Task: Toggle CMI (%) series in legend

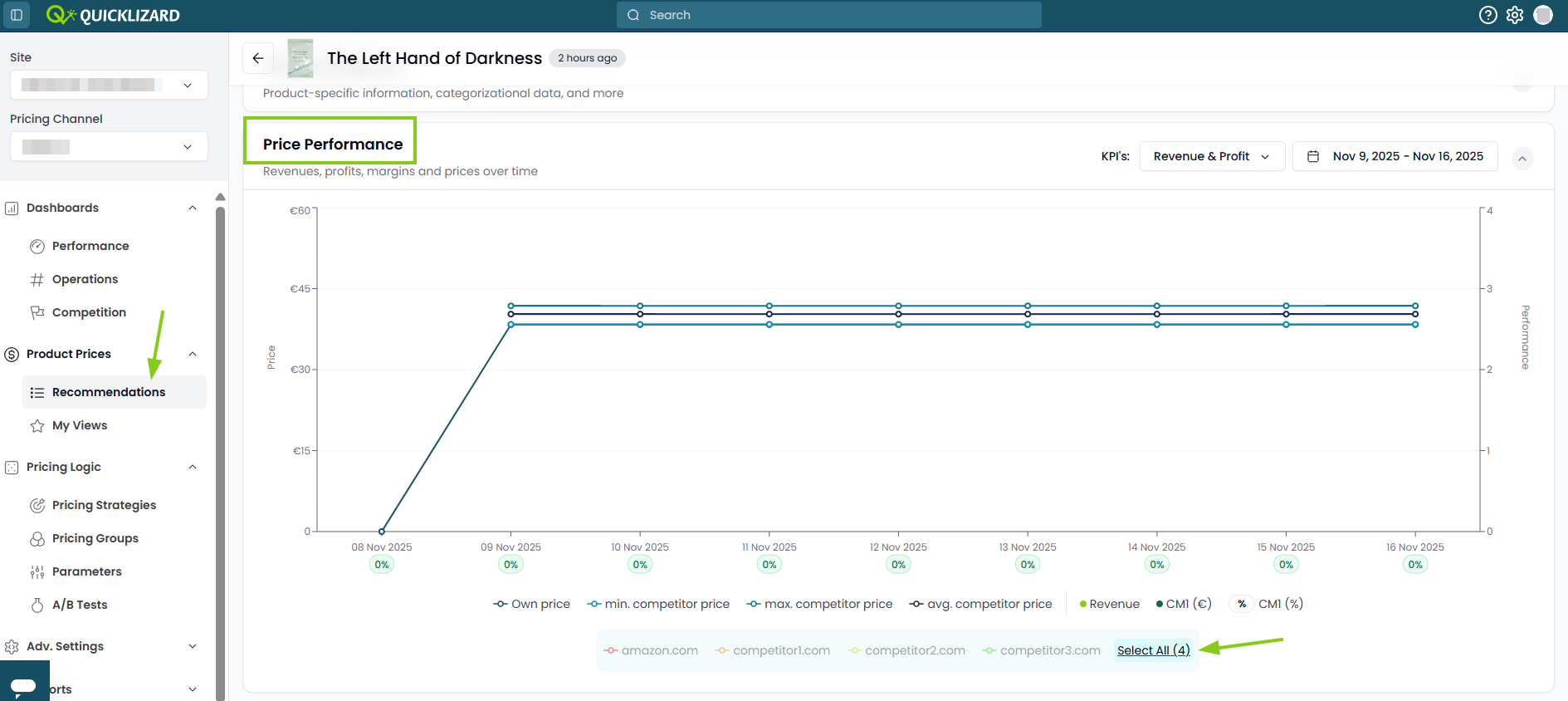Action: 1267,604
